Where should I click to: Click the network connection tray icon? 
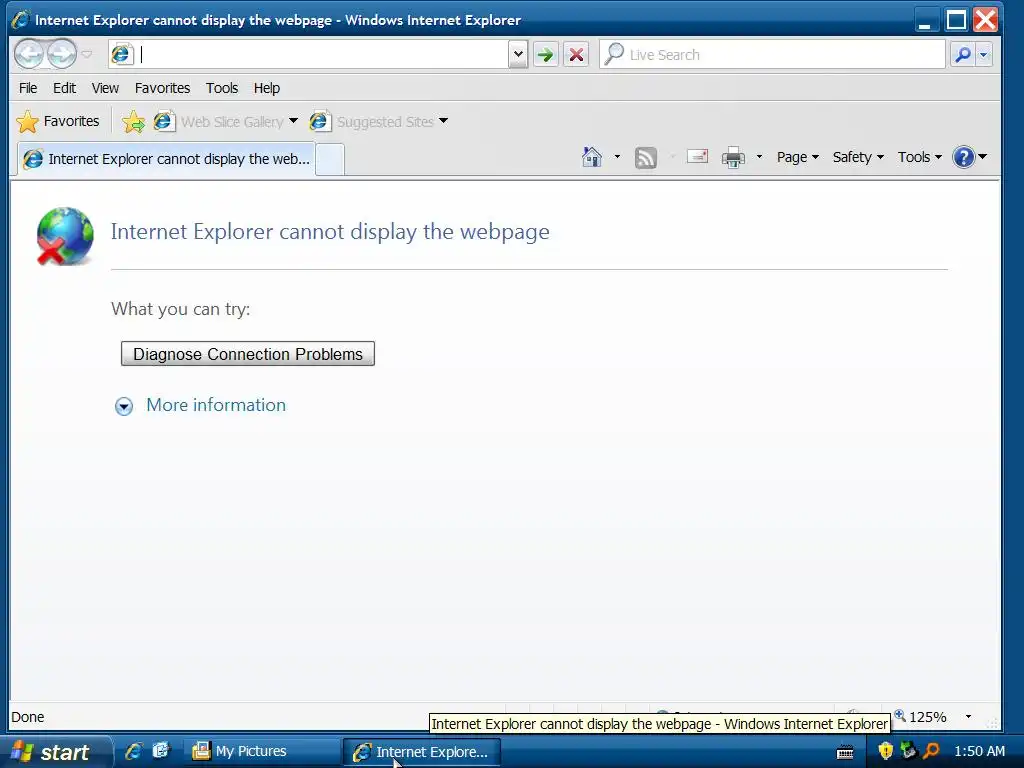[x=908, y=751]
